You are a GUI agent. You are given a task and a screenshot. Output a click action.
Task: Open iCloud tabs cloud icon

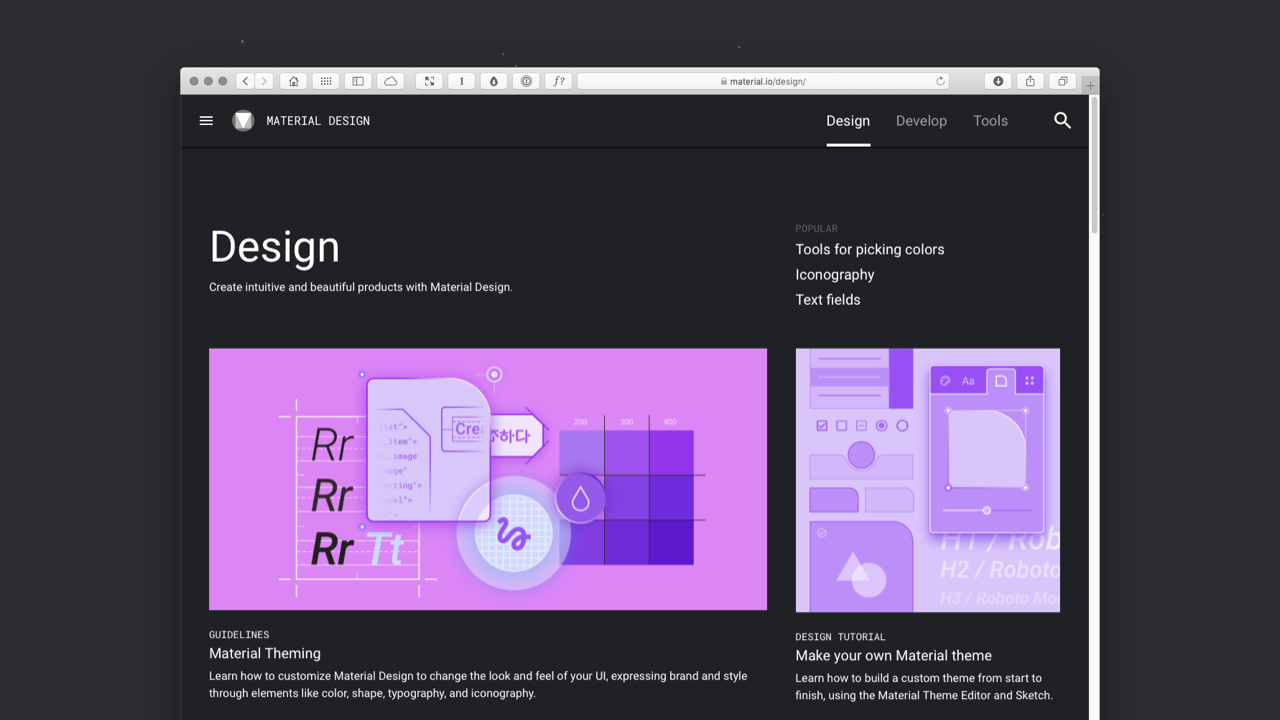click(390, 81)
